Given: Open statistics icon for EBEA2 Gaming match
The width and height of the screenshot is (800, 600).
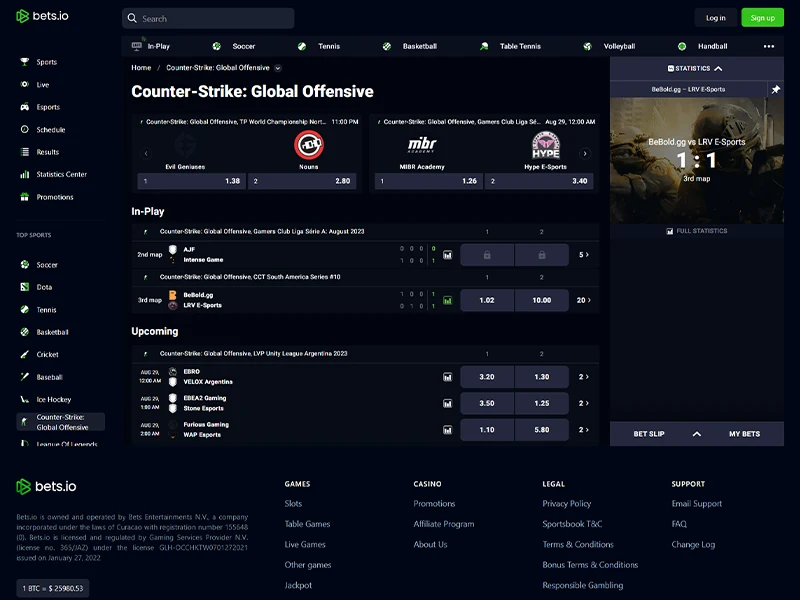Looking at the screenshot, I should [447, 404].
